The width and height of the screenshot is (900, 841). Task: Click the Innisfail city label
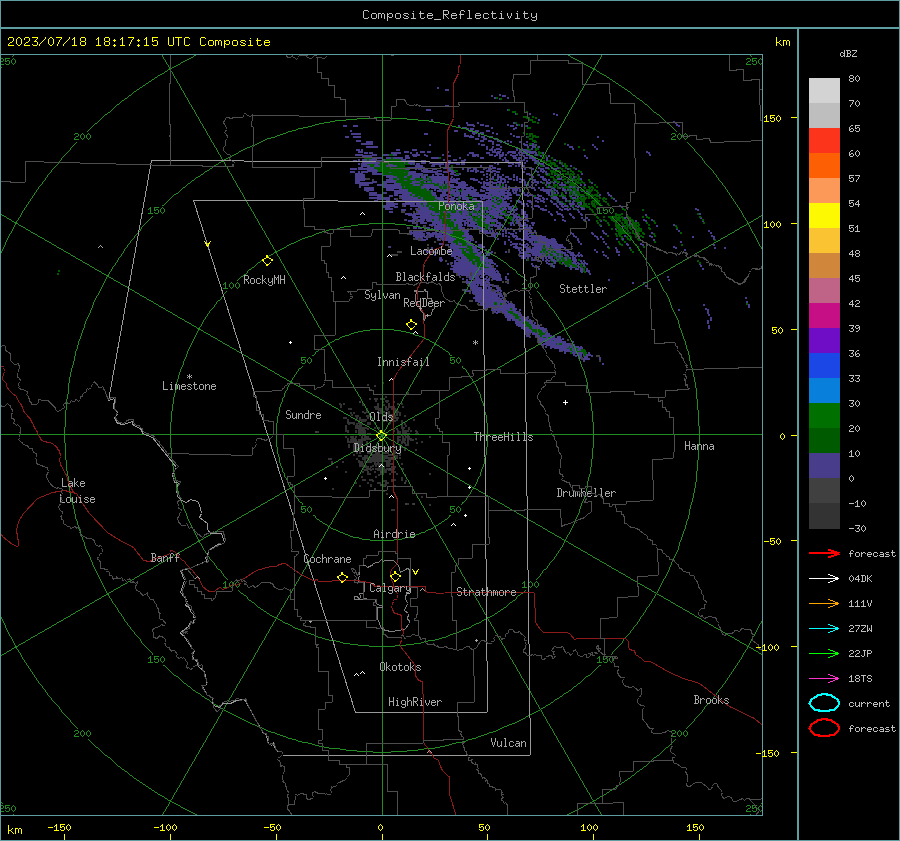pos(403,362)
